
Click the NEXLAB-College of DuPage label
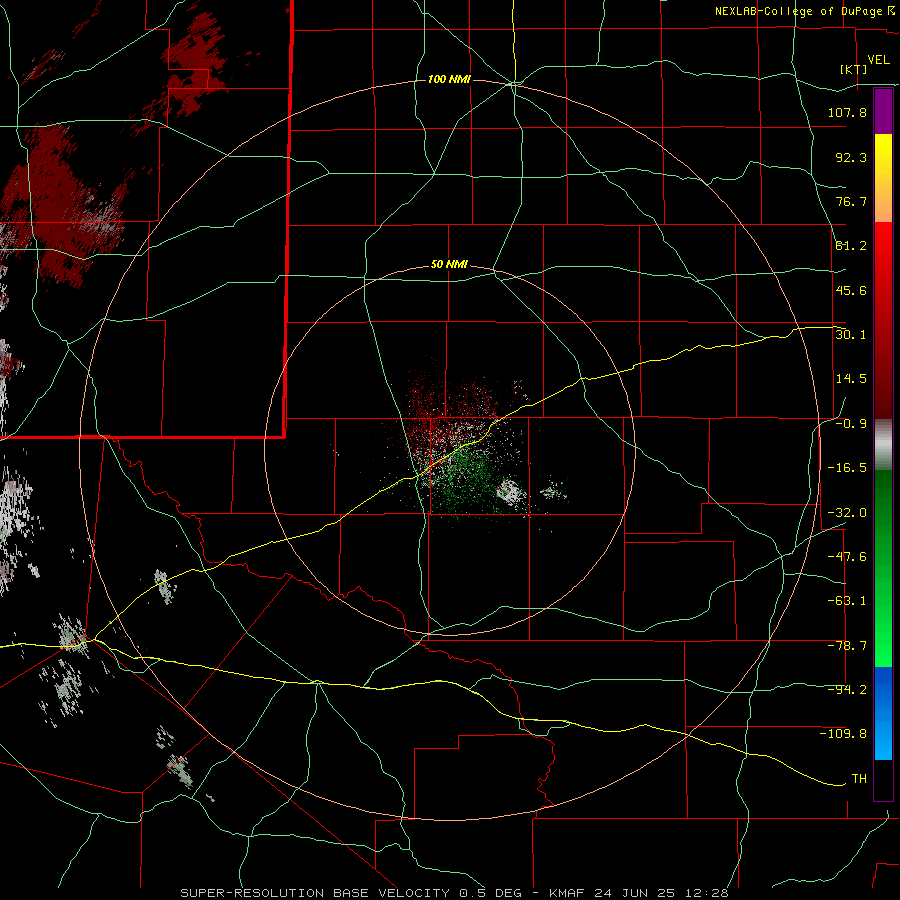(804, 11)
